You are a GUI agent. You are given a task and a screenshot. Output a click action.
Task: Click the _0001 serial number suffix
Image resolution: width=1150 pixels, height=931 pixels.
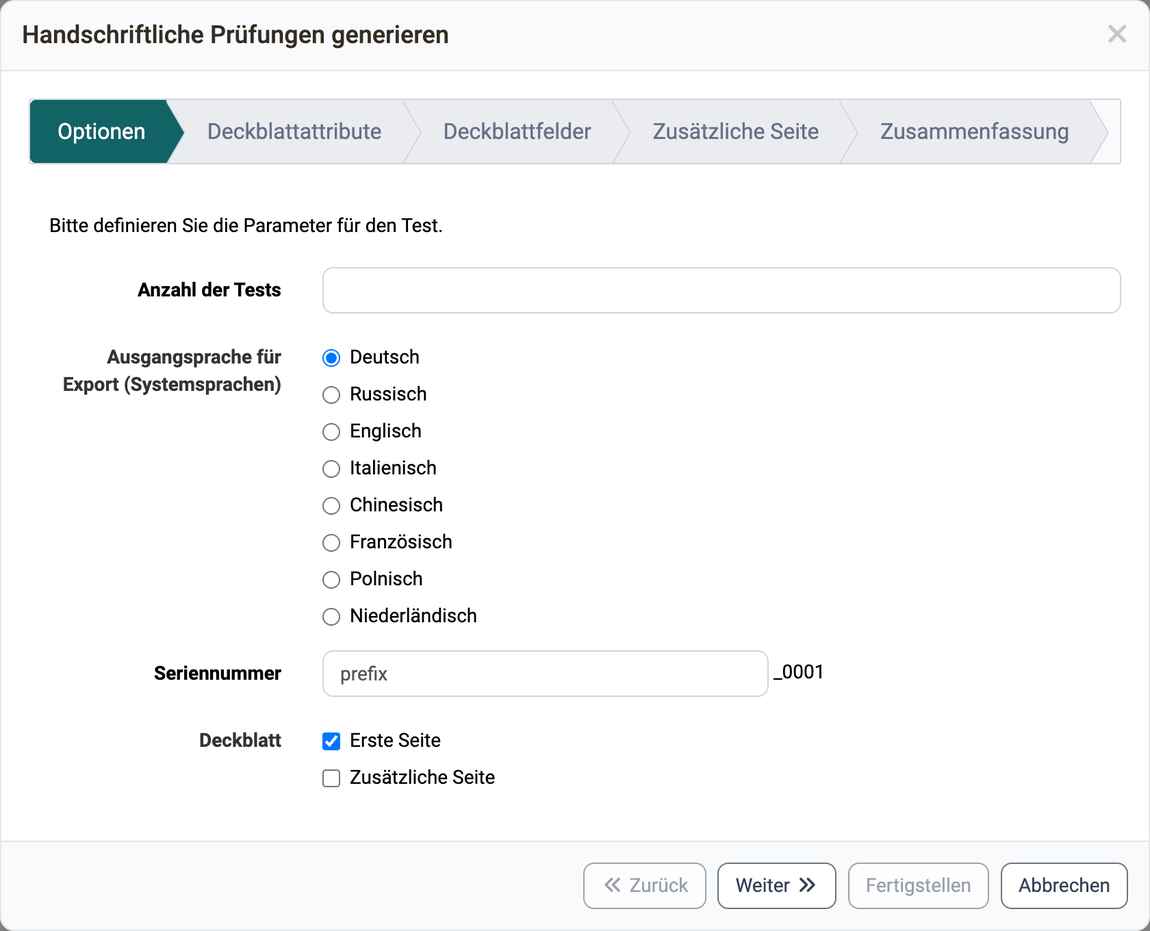click(799, 672)
